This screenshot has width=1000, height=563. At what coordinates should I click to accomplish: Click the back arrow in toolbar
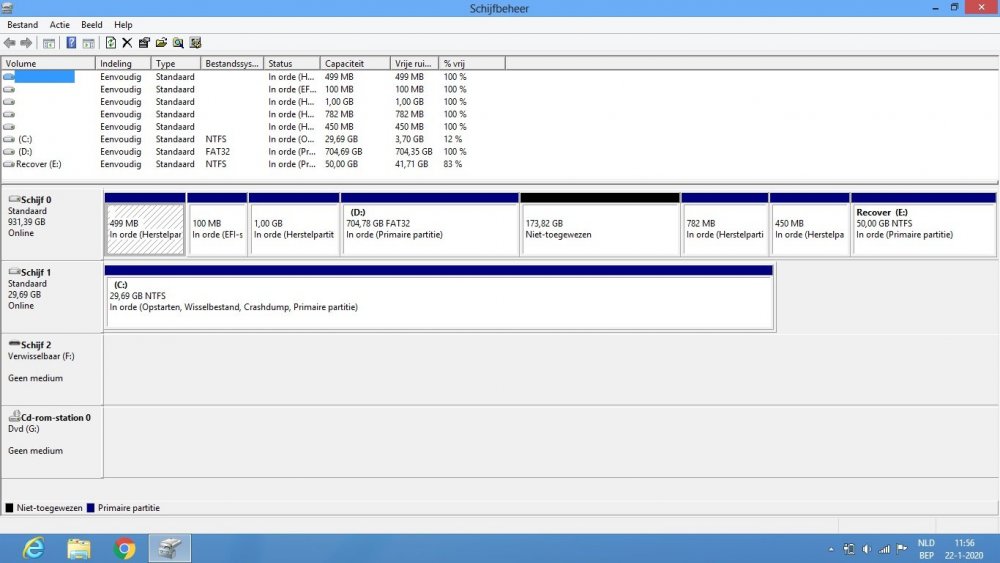click(x=10, y=43)
